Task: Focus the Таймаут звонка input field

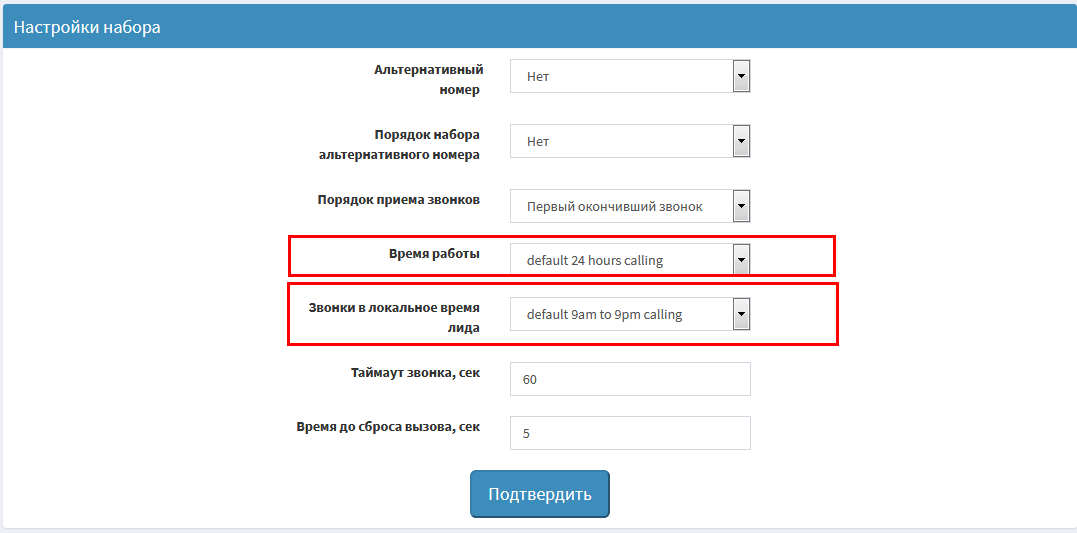Action: [630, 379]
